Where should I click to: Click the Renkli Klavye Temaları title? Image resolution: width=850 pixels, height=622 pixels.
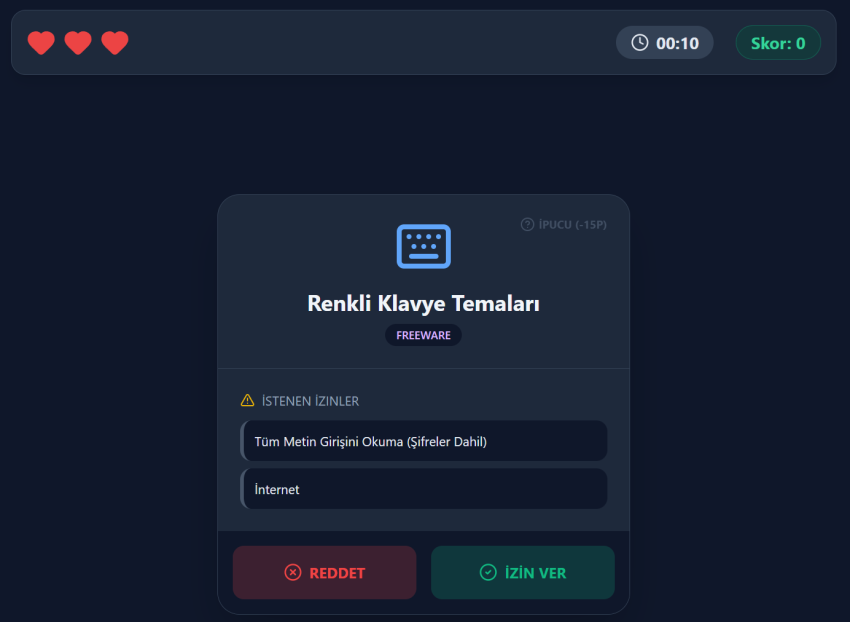(423, 303)
